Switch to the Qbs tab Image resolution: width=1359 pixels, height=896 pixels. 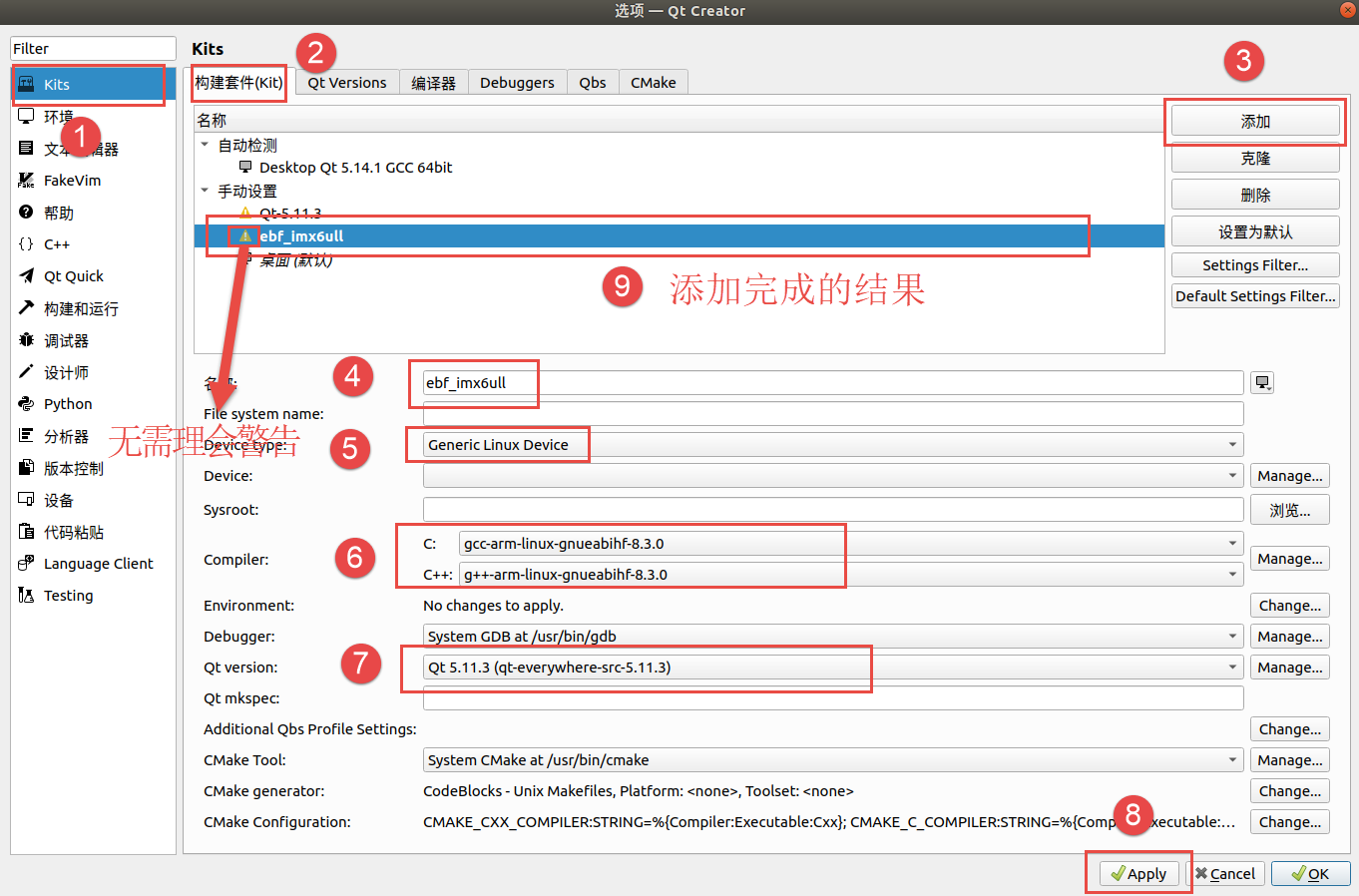[x=593, y=83]
